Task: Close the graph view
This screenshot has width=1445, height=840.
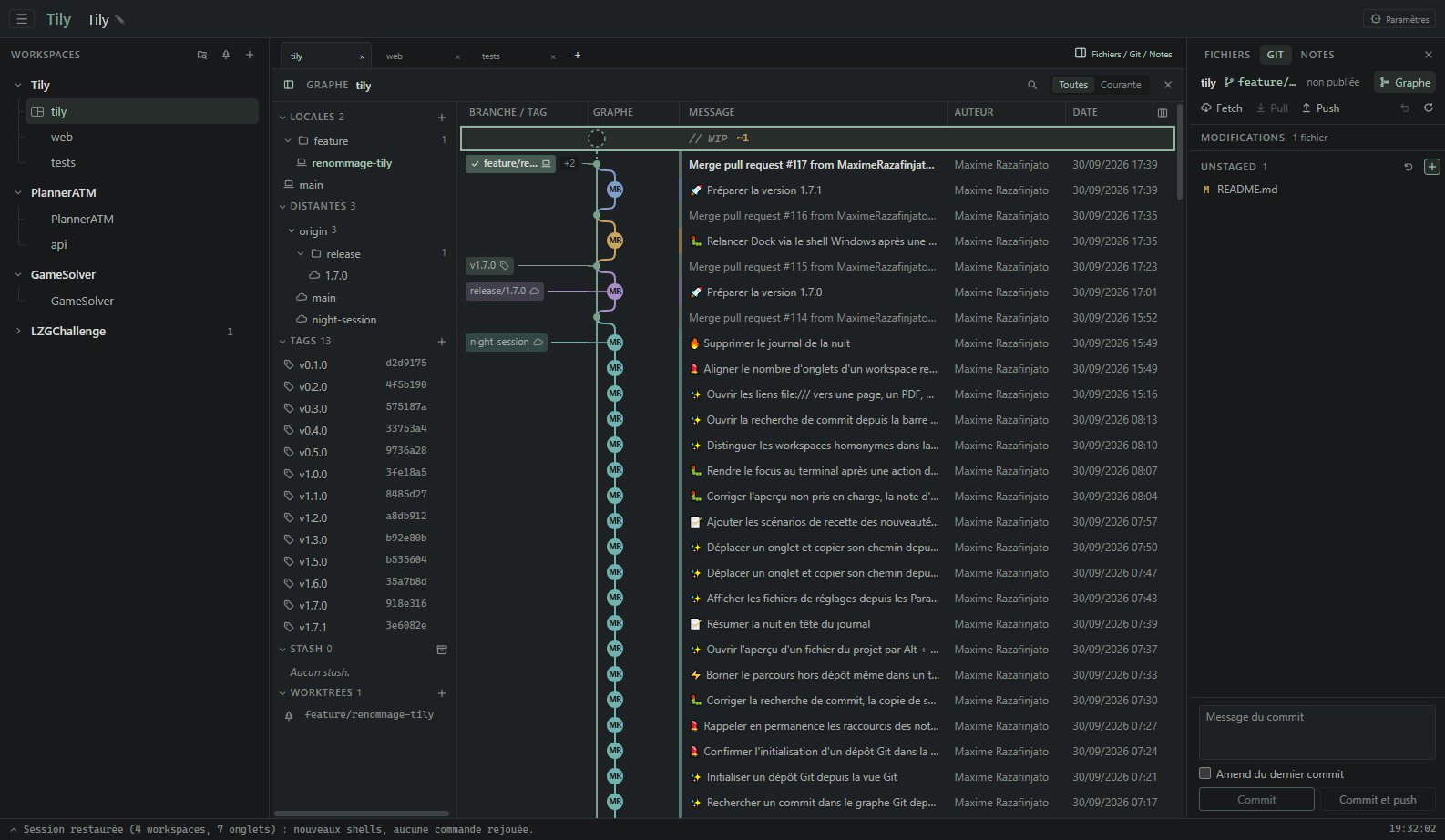Action: [x=1168, y=85]
